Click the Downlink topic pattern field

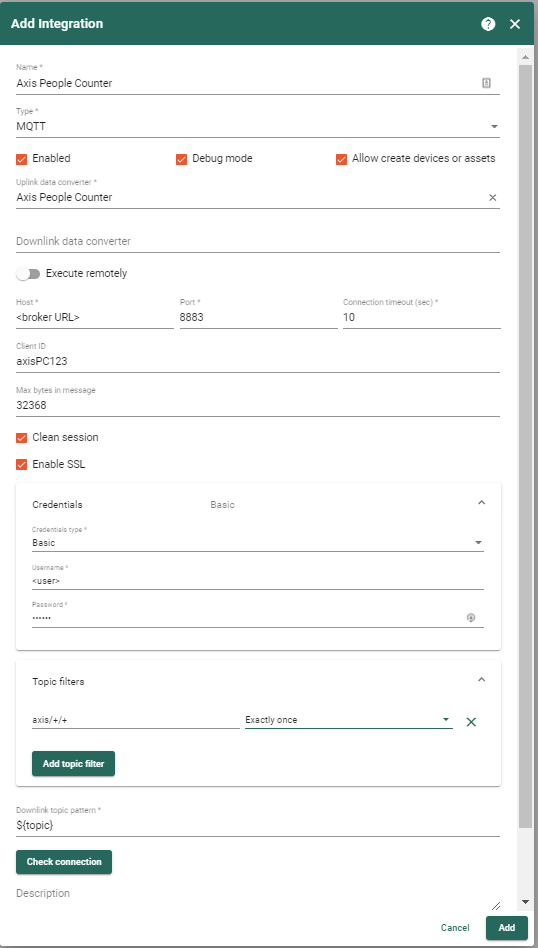(258, 825)
